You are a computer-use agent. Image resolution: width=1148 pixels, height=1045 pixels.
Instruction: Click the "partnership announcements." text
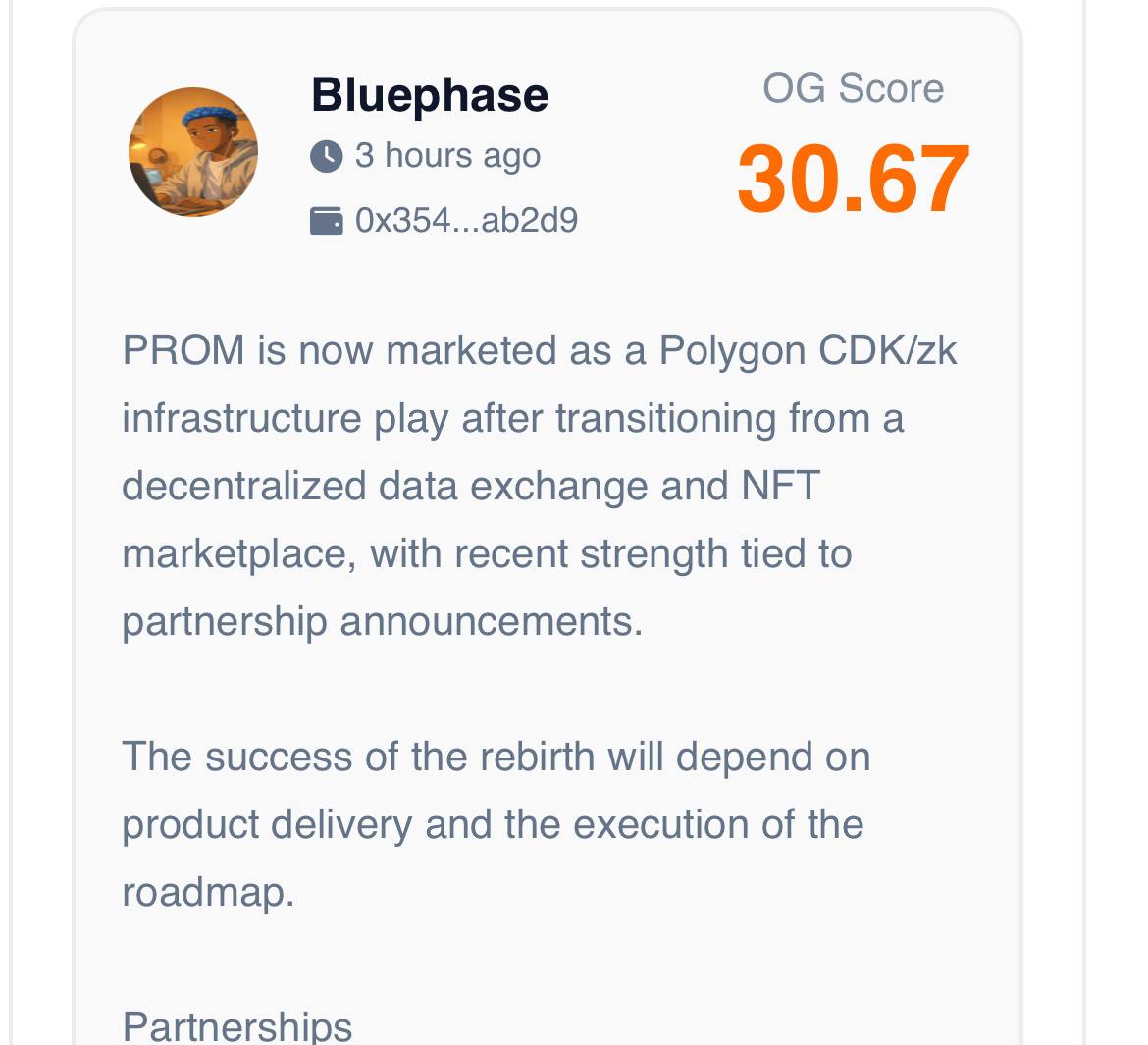[382, 621]
